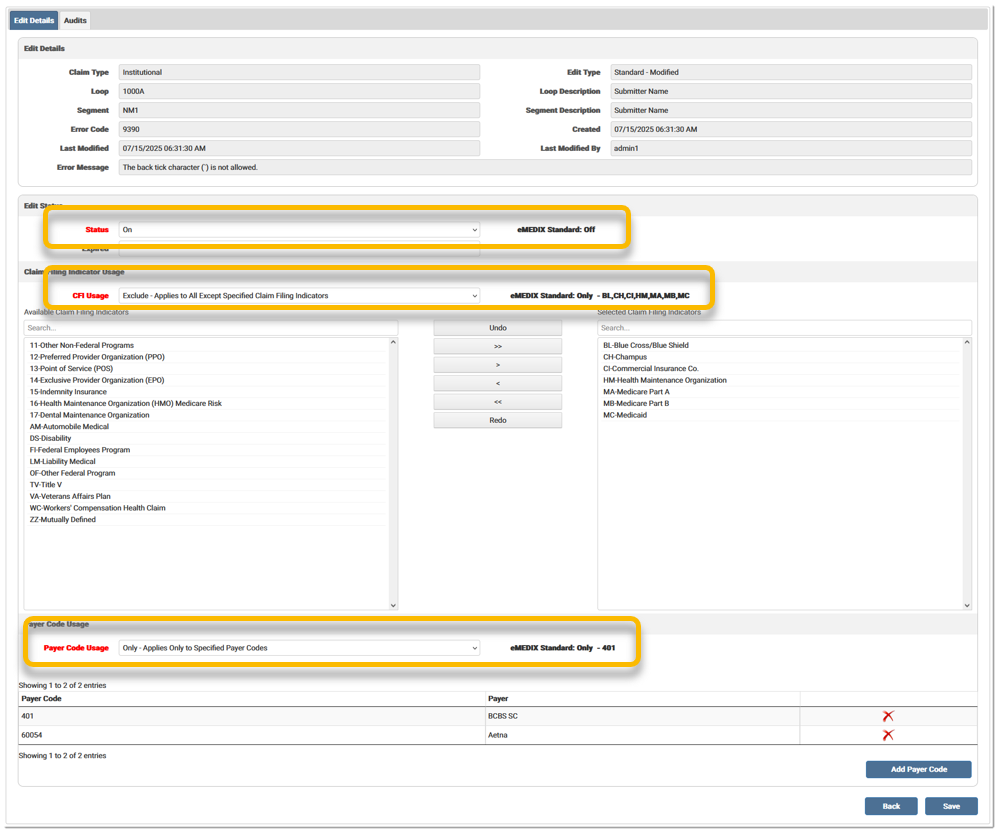Click the Add Payer Code button
The height and width of the screenshot is (831, 998).
point(918,769)
